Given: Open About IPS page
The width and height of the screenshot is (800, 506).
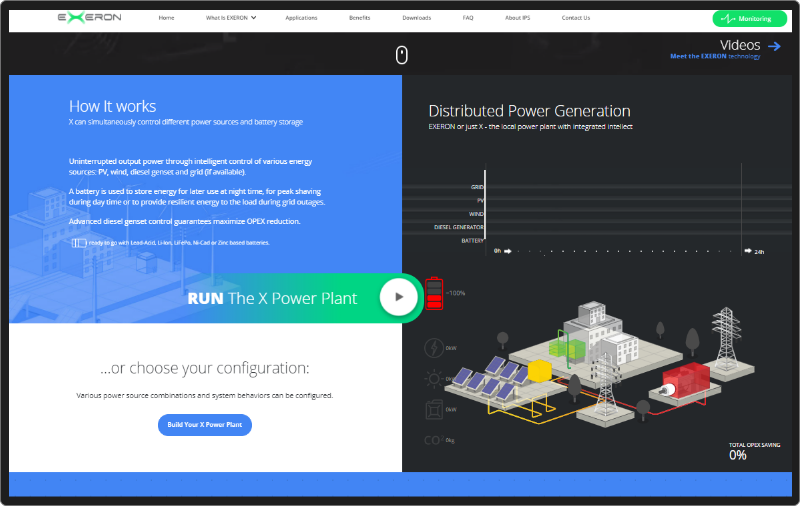Looking at the screenshot, I should [x=517, y=18].
